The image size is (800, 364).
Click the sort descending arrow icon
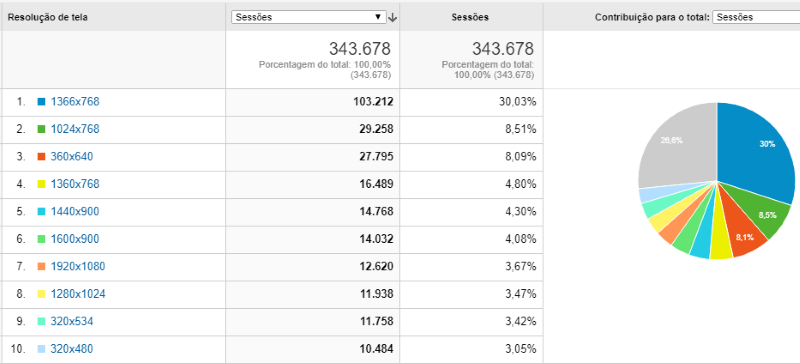tap(392, 17)
